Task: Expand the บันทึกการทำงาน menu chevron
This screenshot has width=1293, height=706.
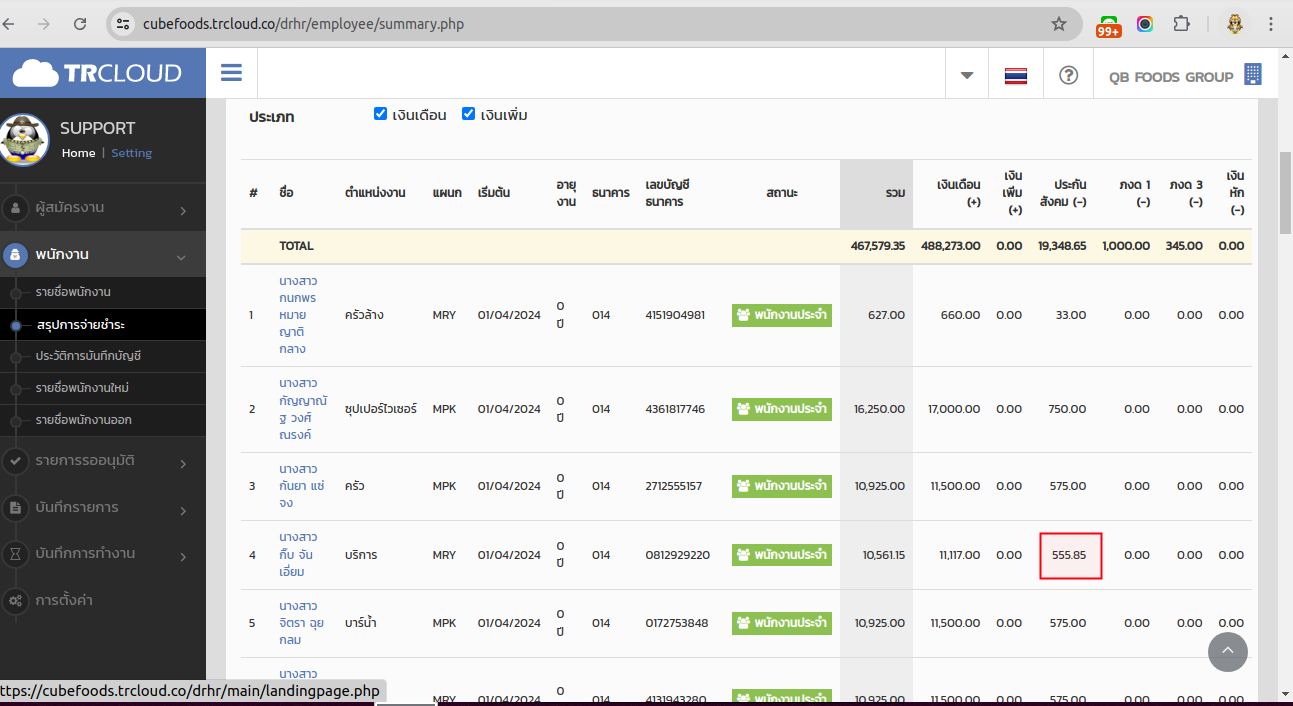Action: pyautogui.click(x=183, y=557)
